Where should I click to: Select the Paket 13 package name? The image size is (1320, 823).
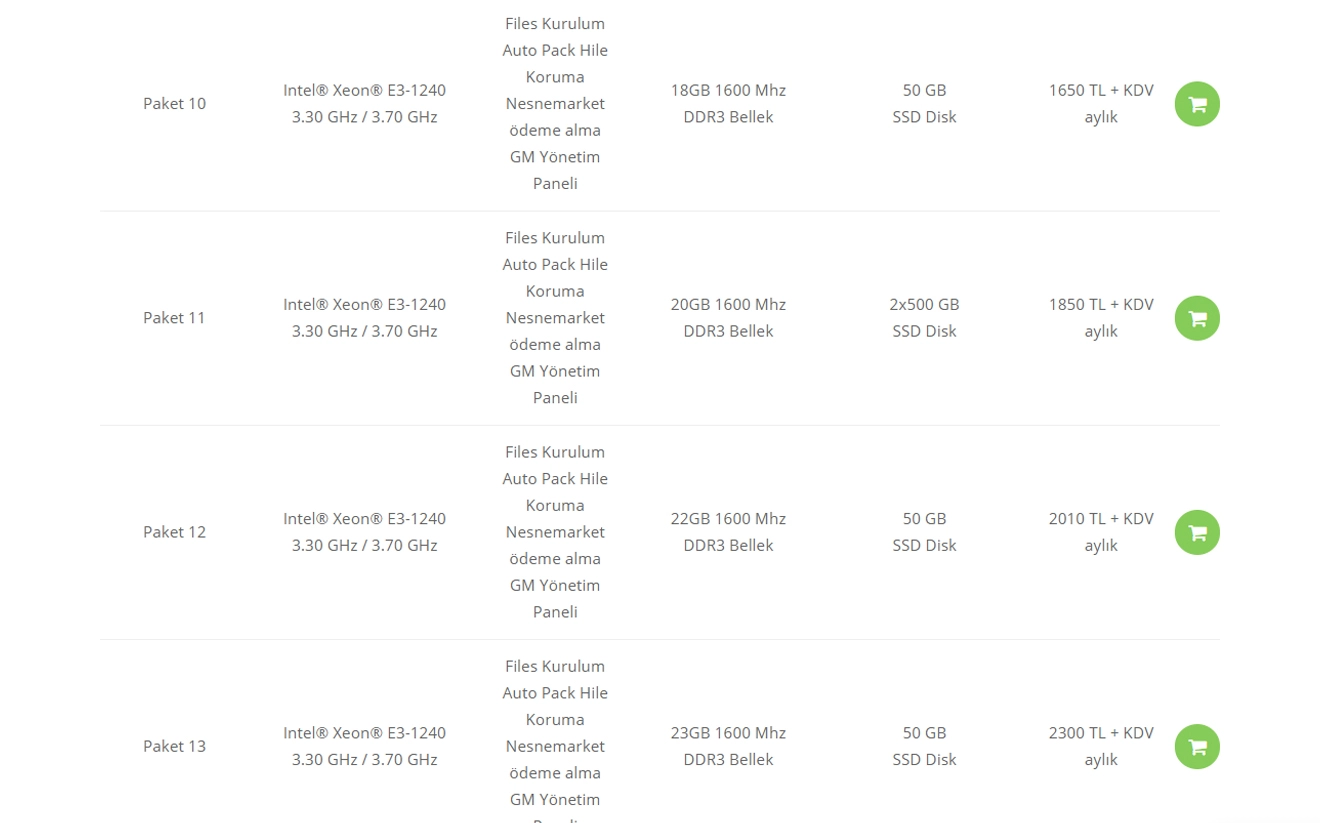click(174, 745)
